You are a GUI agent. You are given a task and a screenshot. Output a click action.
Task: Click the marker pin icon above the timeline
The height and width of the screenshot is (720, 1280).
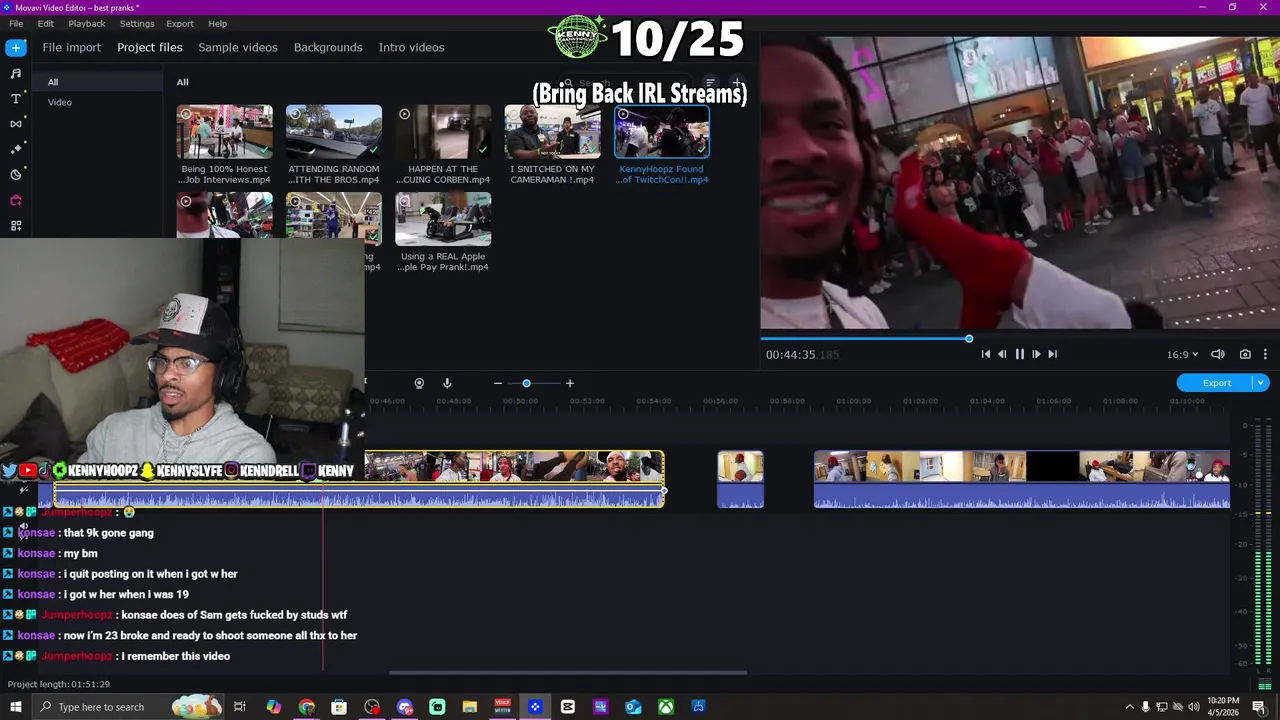(x=419, y=383)
